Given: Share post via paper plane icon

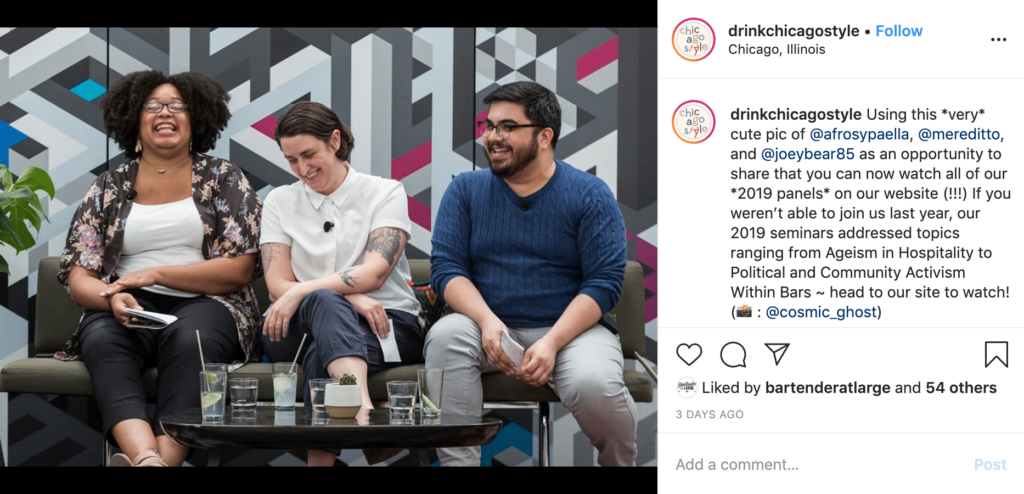Looking at the screenshot, I should [777, 354].
